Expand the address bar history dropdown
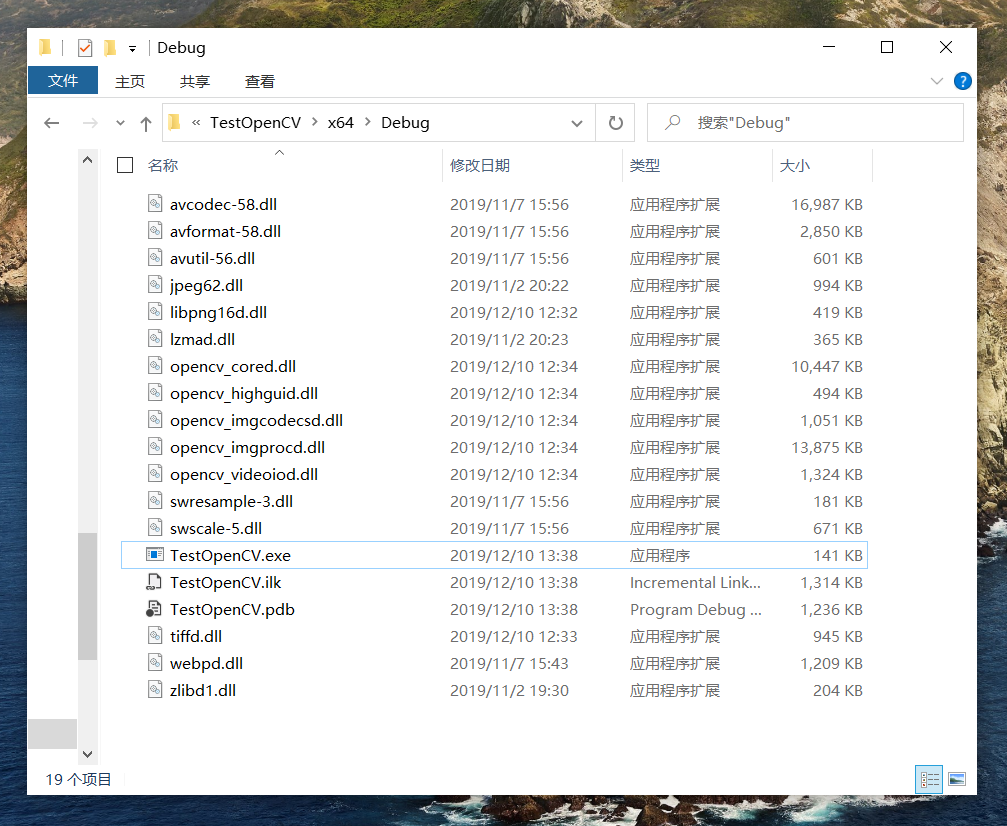The width and height of the screenshot is (1007, 826). pos(577,122)
